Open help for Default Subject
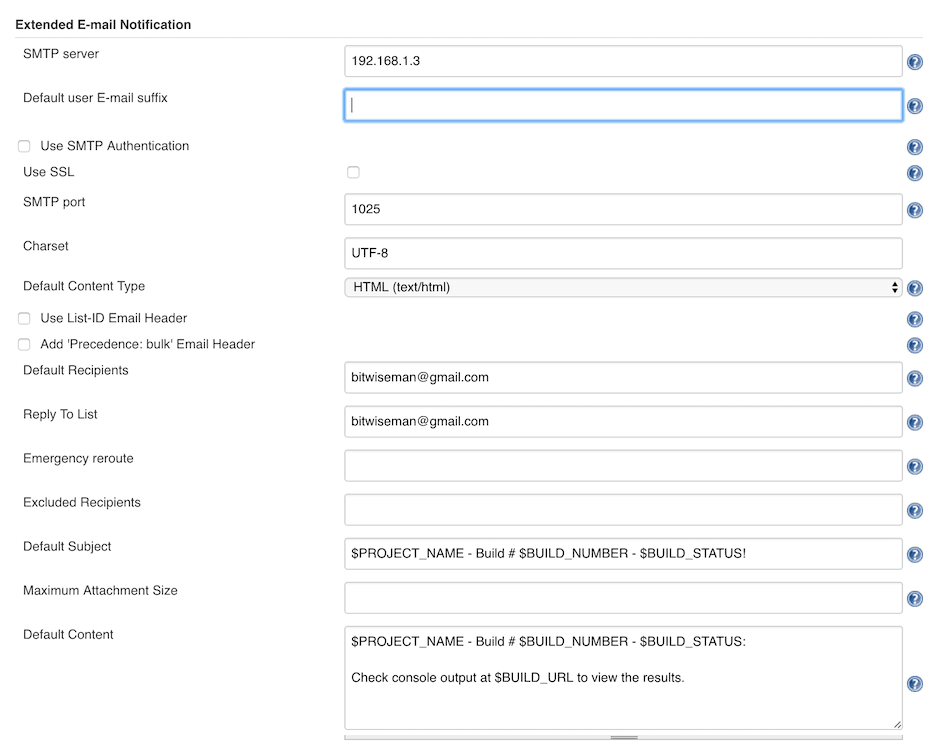Viewport: 936px width, 747px height. tap(914, 554)
